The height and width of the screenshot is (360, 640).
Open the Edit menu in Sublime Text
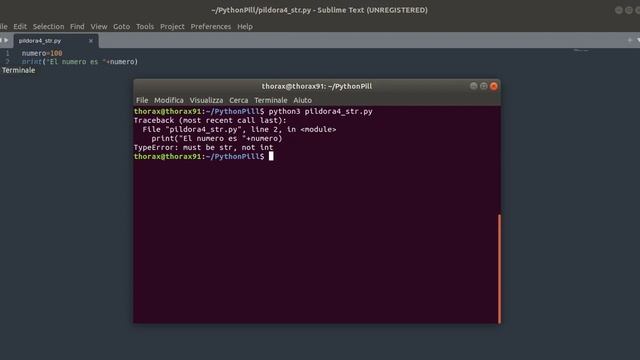(x=20, y=27)
